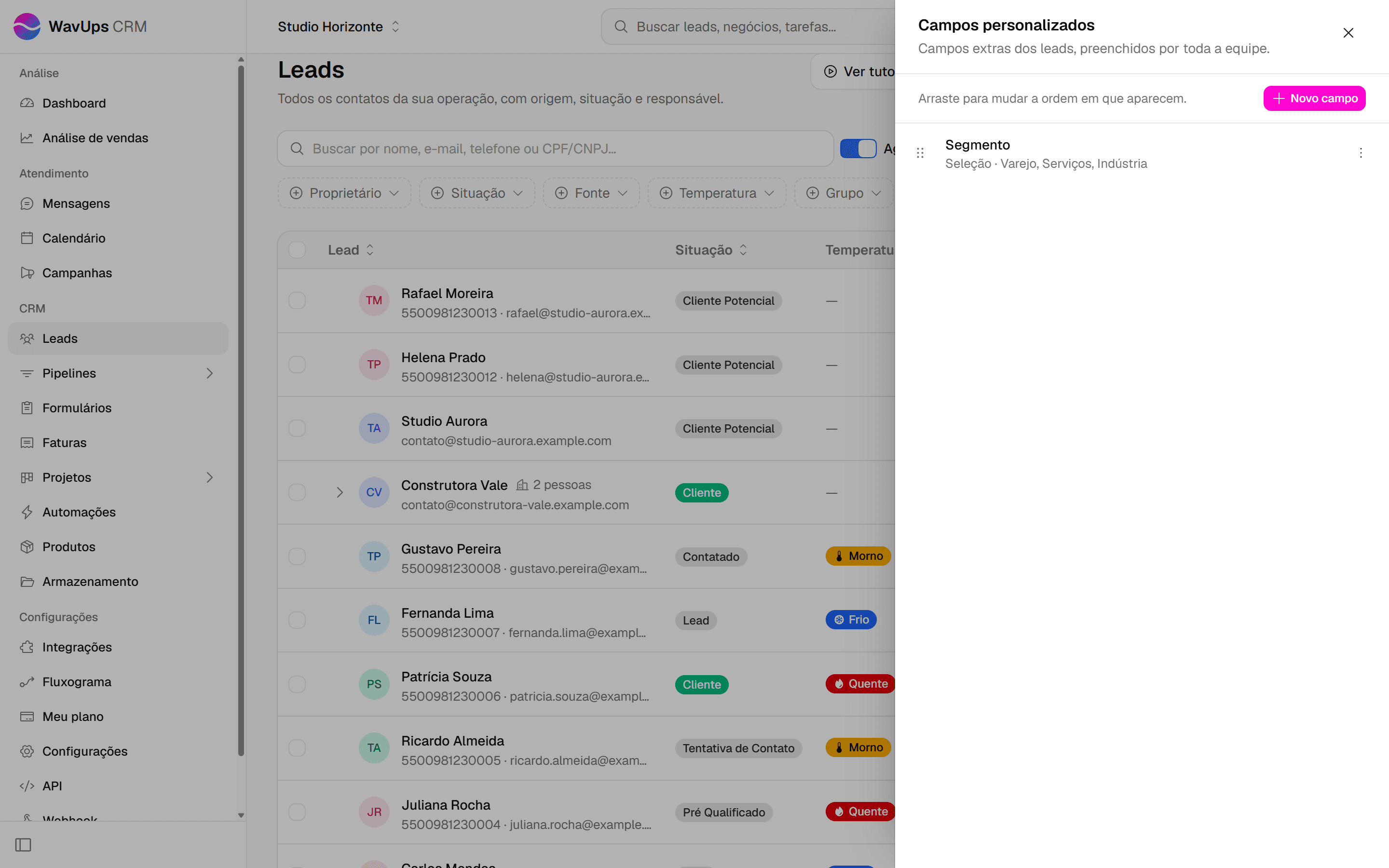Open the Segmento field options menu
1389x868 pixels.
[x=1360, y=153]
